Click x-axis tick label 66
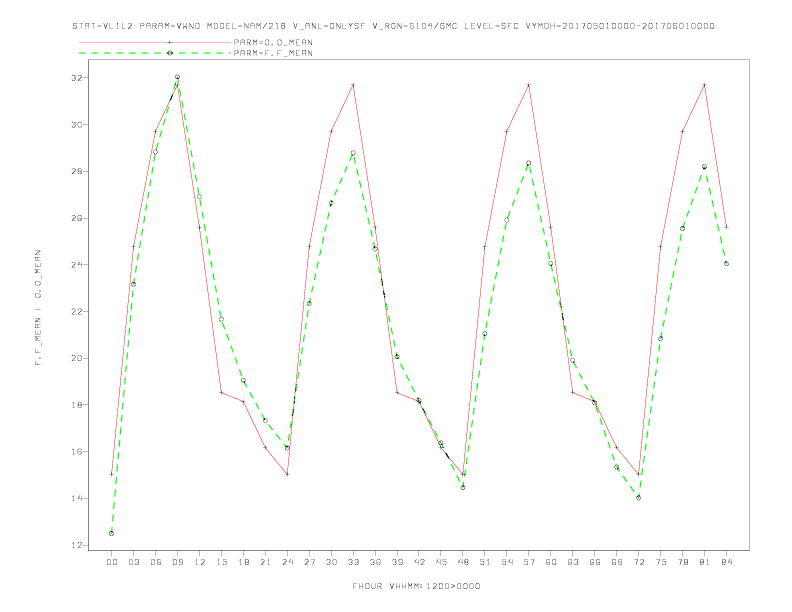The height and width of the screenshot is (612, 792). click(x=595, y=562)
